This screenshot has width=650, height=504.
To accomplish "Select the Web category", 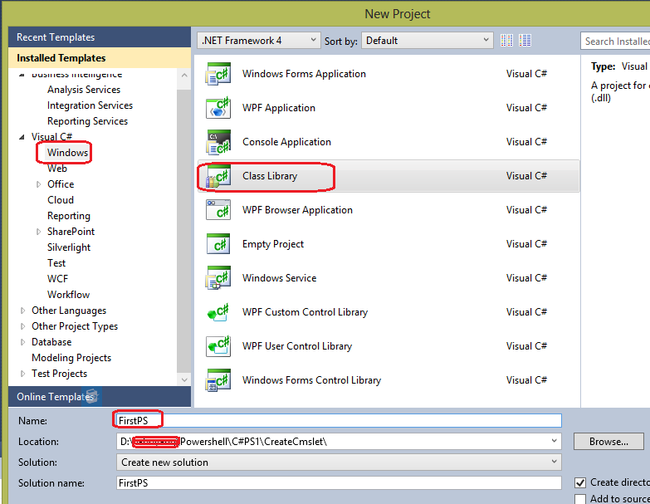I will (x=57, y=168).
